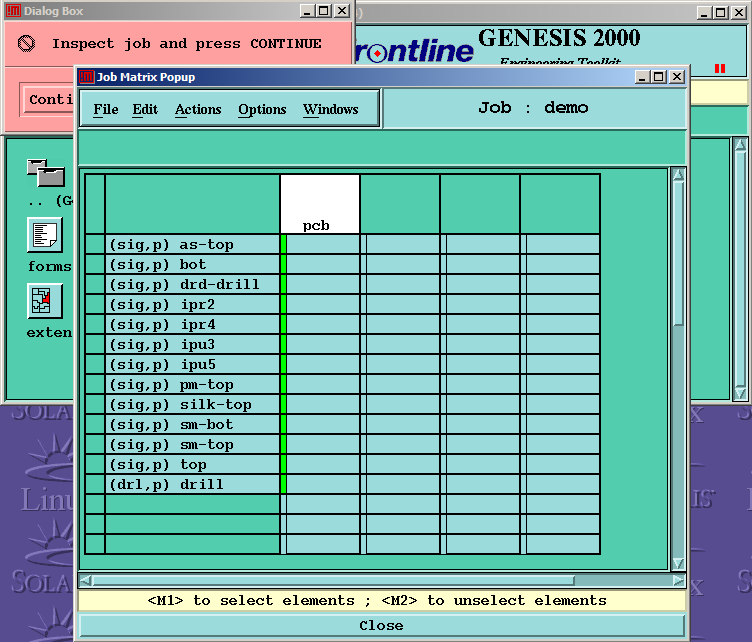Select the (sig,p) ipr4 layer row
The height and width of the screenshot is (642, 752).
(x=192, y=325)
